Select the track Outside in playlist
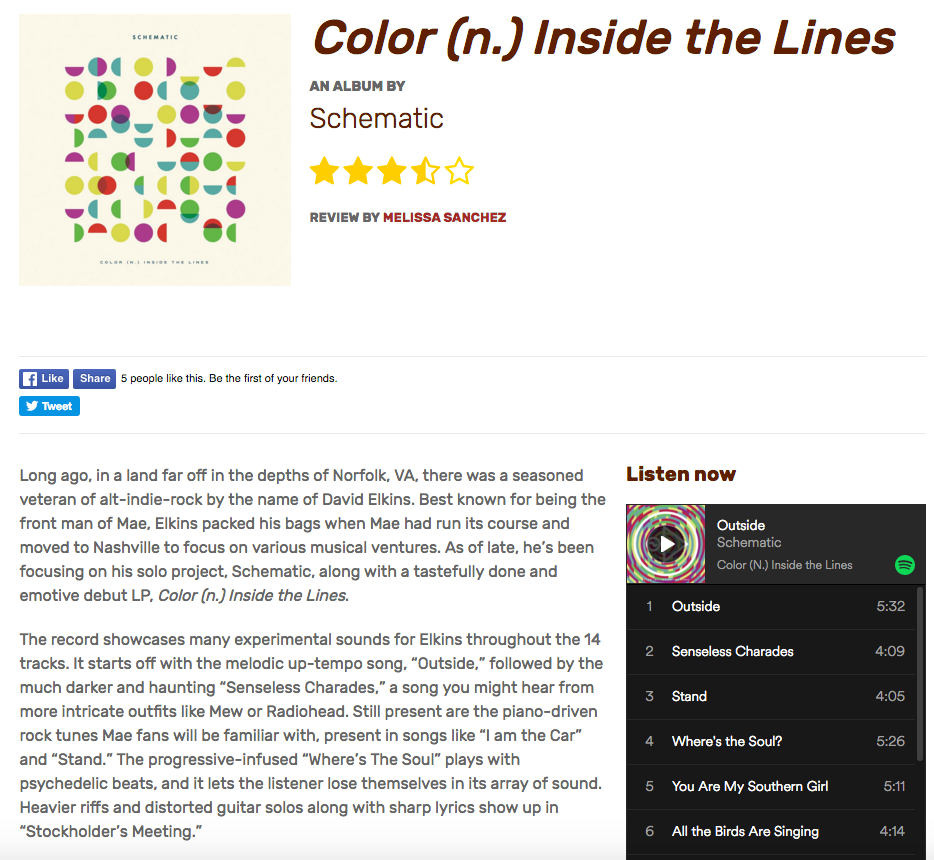This screenshot has height=860, width=934. [x=771, y=606]
